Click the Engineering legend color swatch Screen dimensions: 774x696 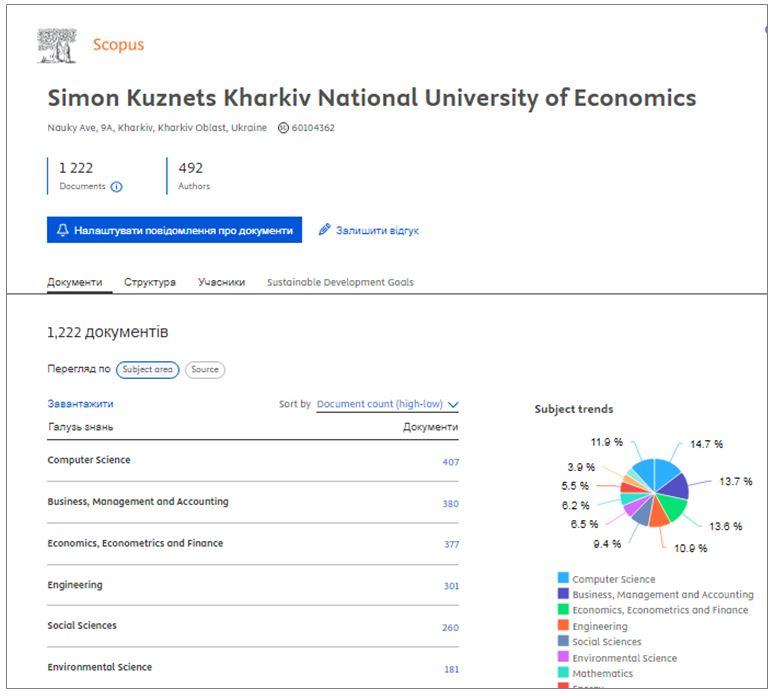coord(563,626)
